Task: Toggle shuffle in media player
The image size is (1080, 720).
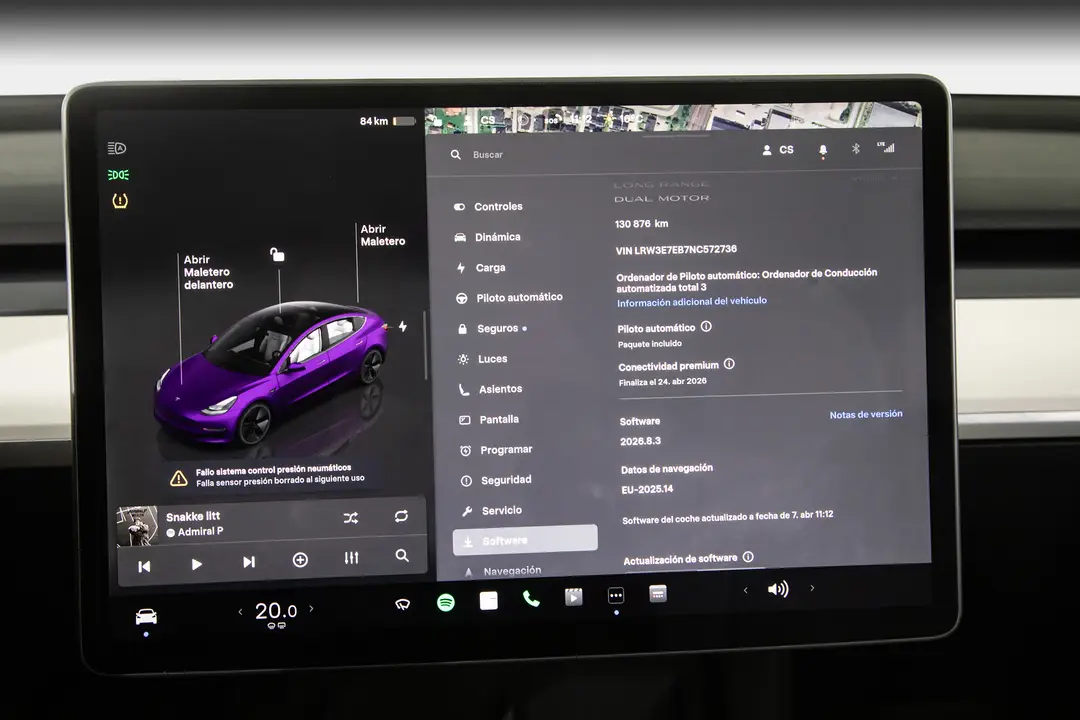Action: pos(351,518)
